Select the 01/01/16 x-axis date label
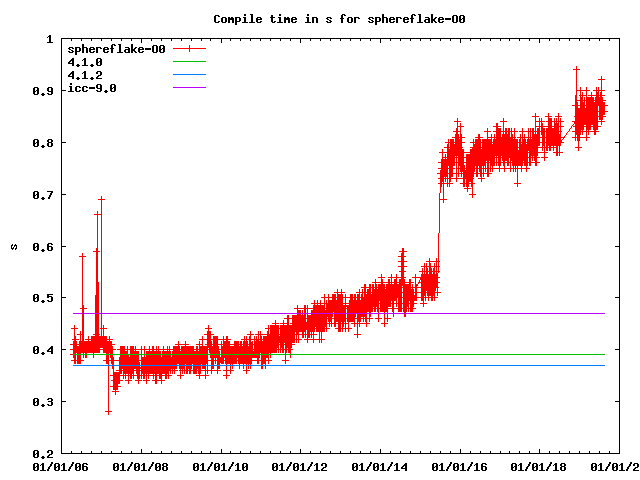The height and width of the screenshot is (480, 640). pos(460,466)
